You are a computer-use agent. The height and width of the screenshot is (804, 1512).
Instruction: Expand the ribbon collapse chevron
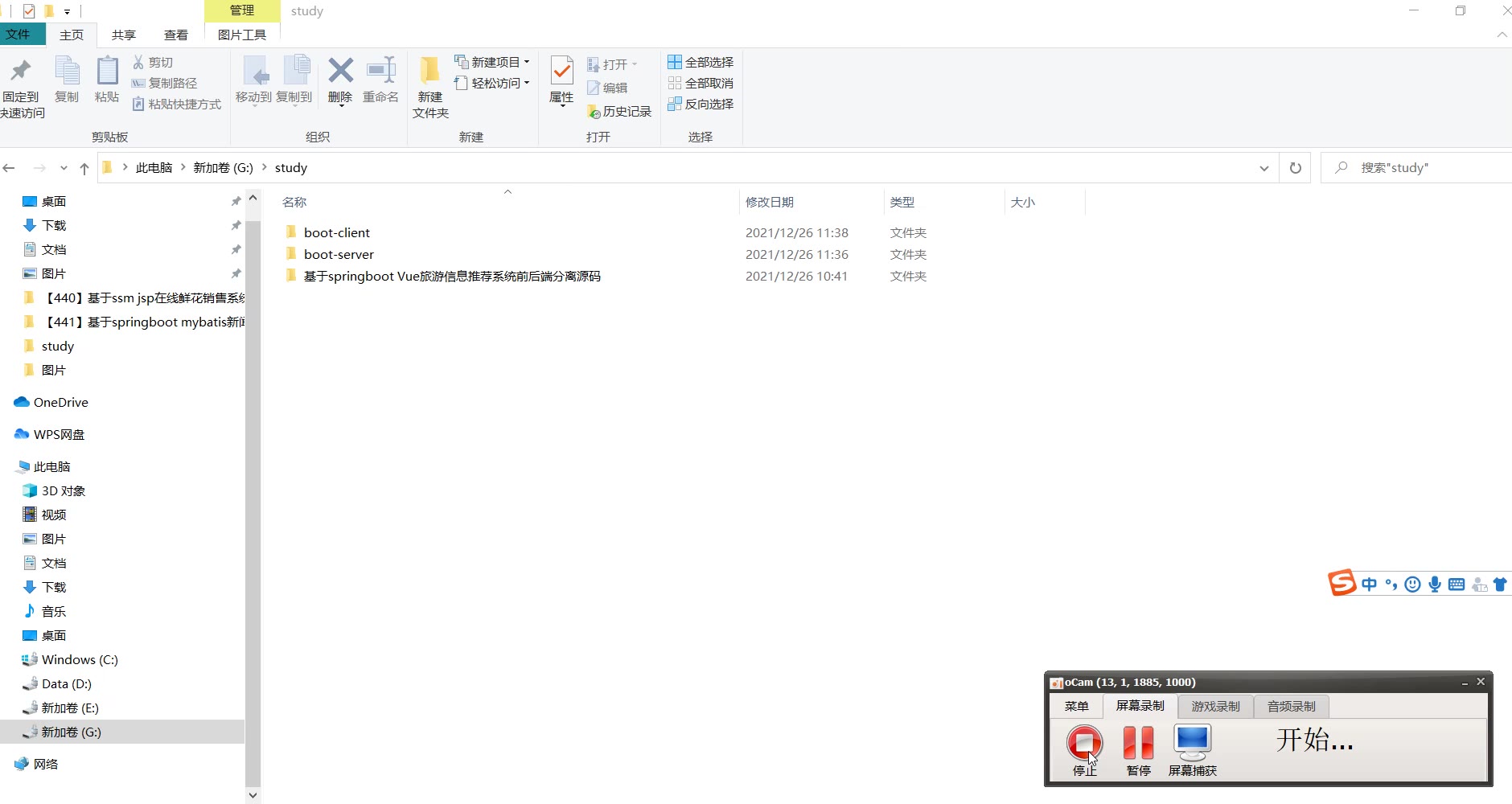[1502, 35]
